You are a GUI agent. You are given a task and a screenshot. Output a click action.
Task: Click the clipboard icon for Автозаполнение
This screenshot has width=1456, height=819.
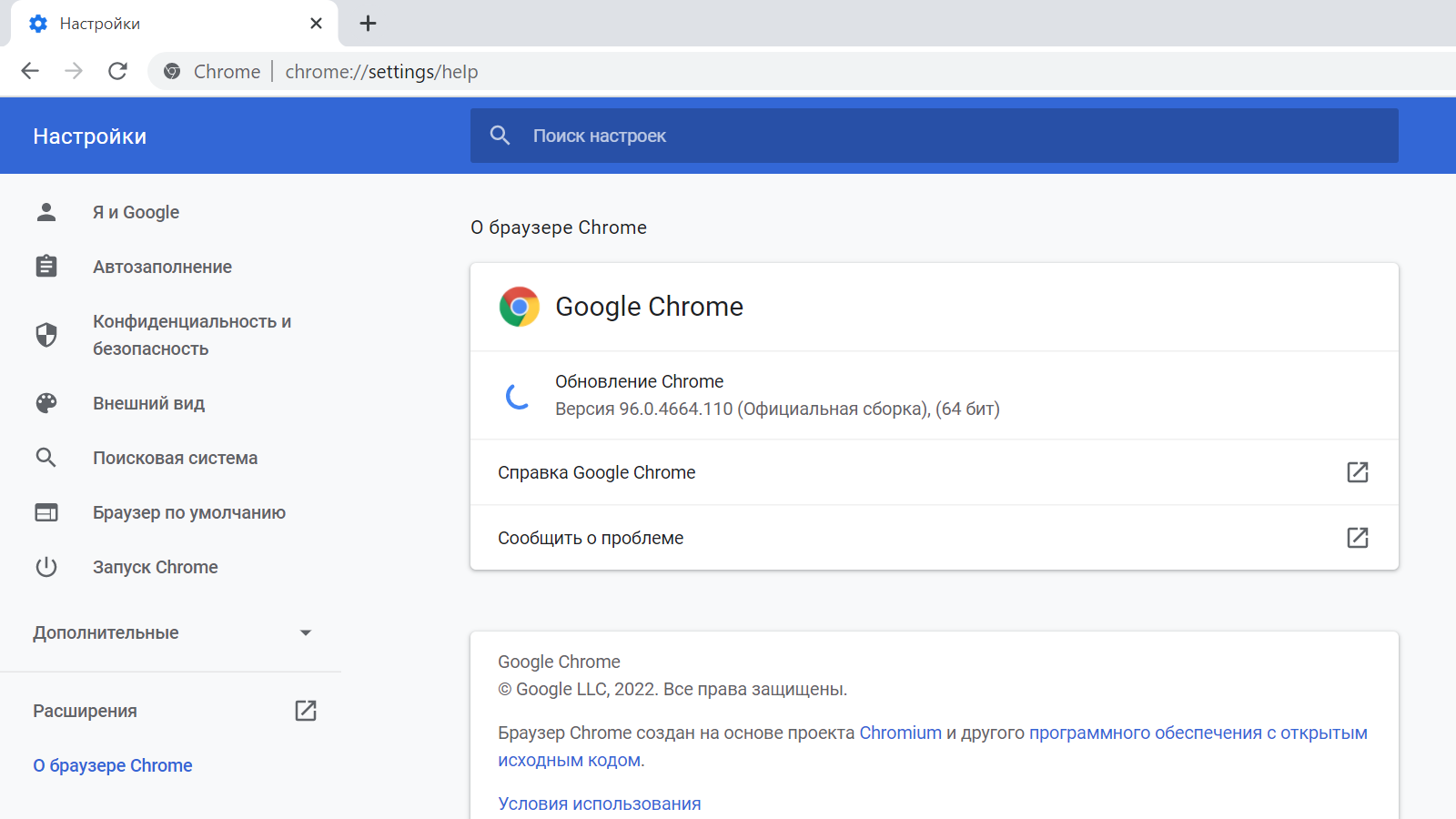point(46,267)
